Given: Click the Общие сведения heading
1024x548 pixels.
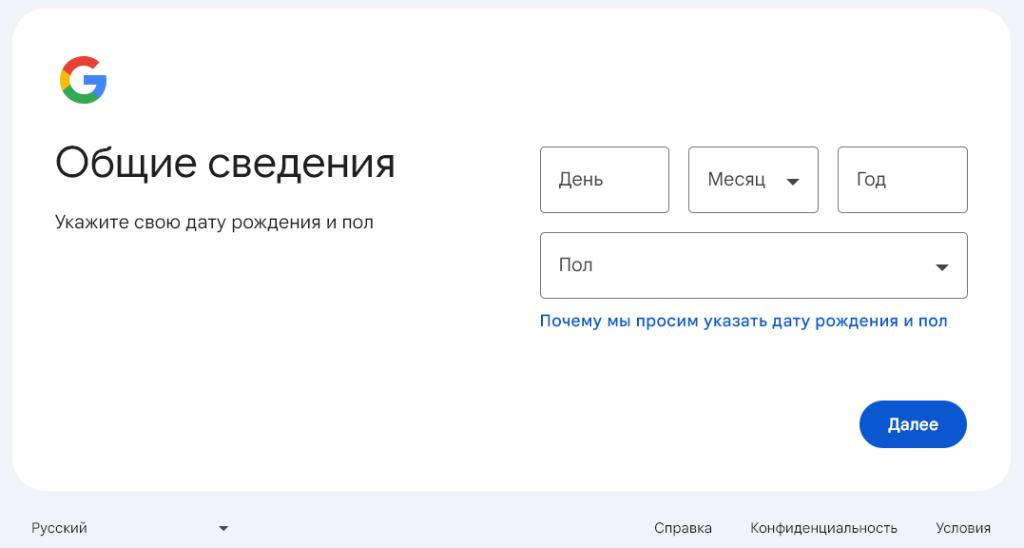Looking at the screenshot, I should point(225,162).
